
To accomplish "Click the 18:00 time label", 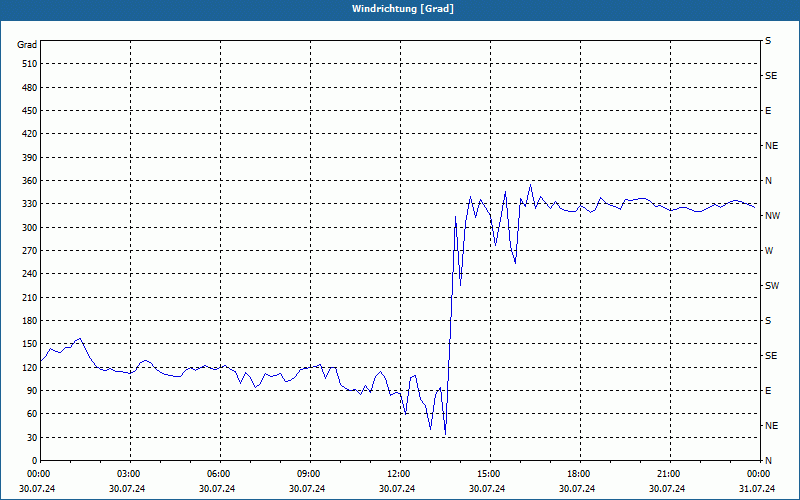I will (580, 474).
